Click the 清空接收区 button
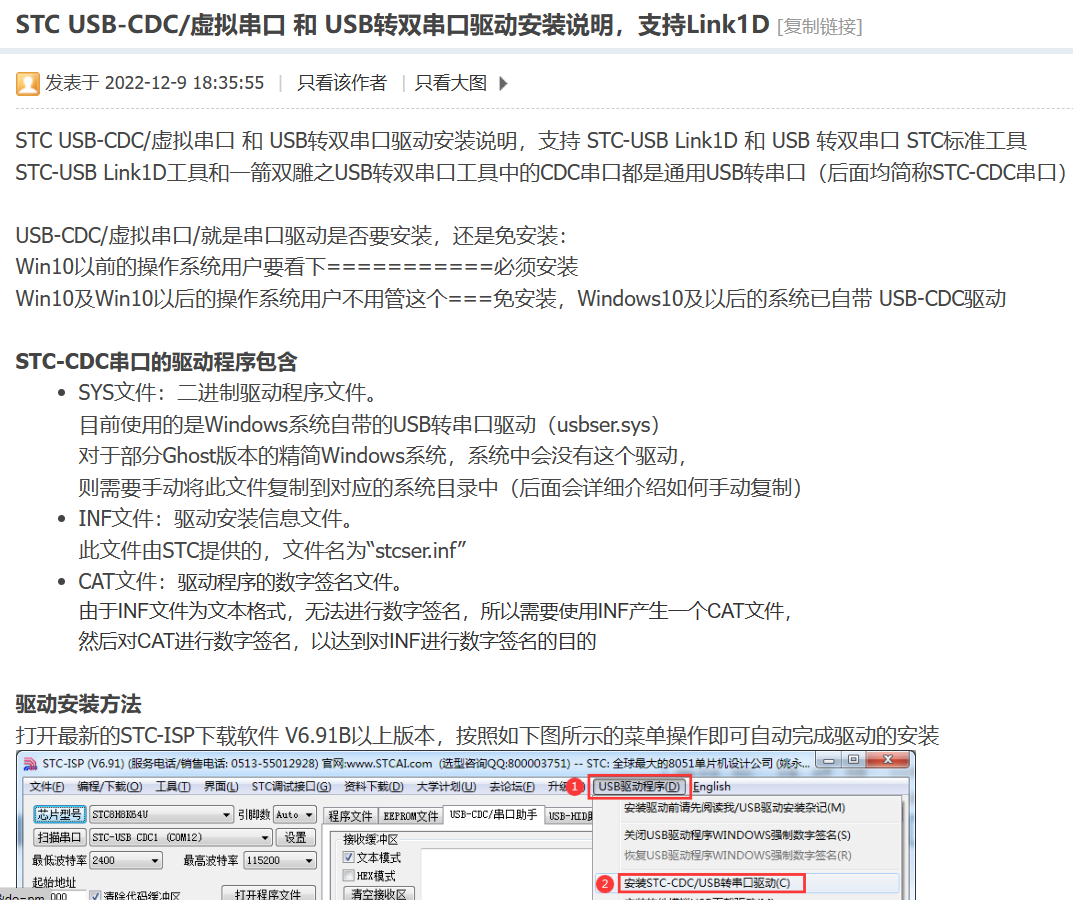This screenshot has height=900, width=1073. point(378,894)
